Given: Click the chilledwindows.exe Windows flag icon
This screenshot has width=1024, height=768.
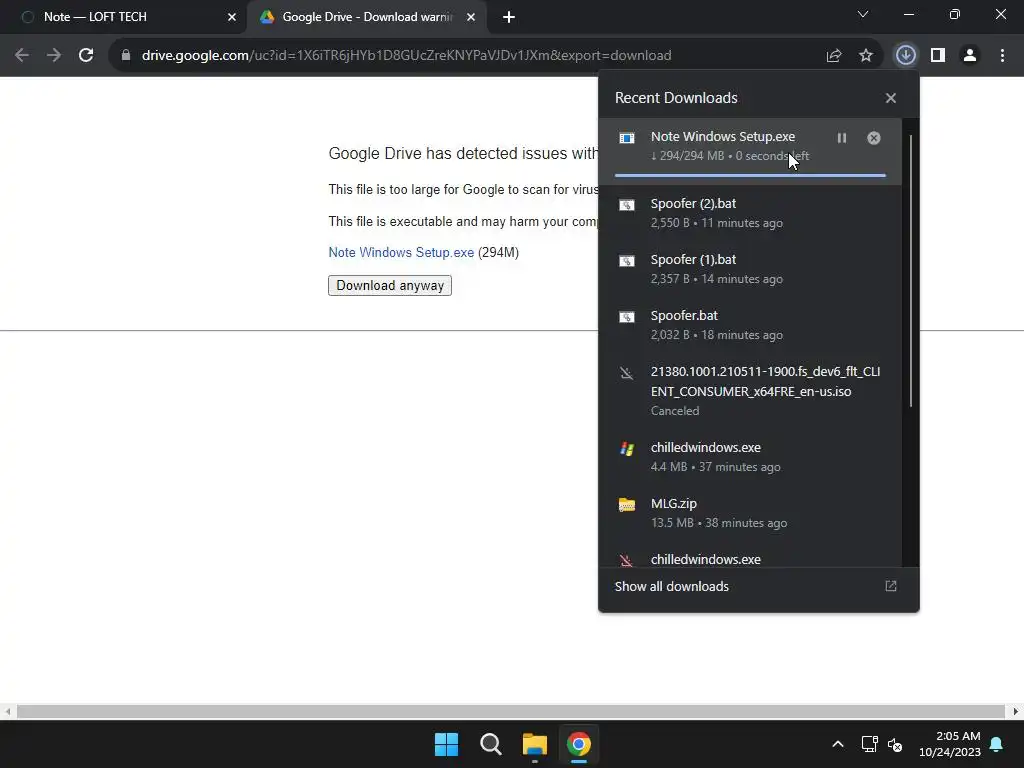Looking at the screenshot, I should [627, 449].
